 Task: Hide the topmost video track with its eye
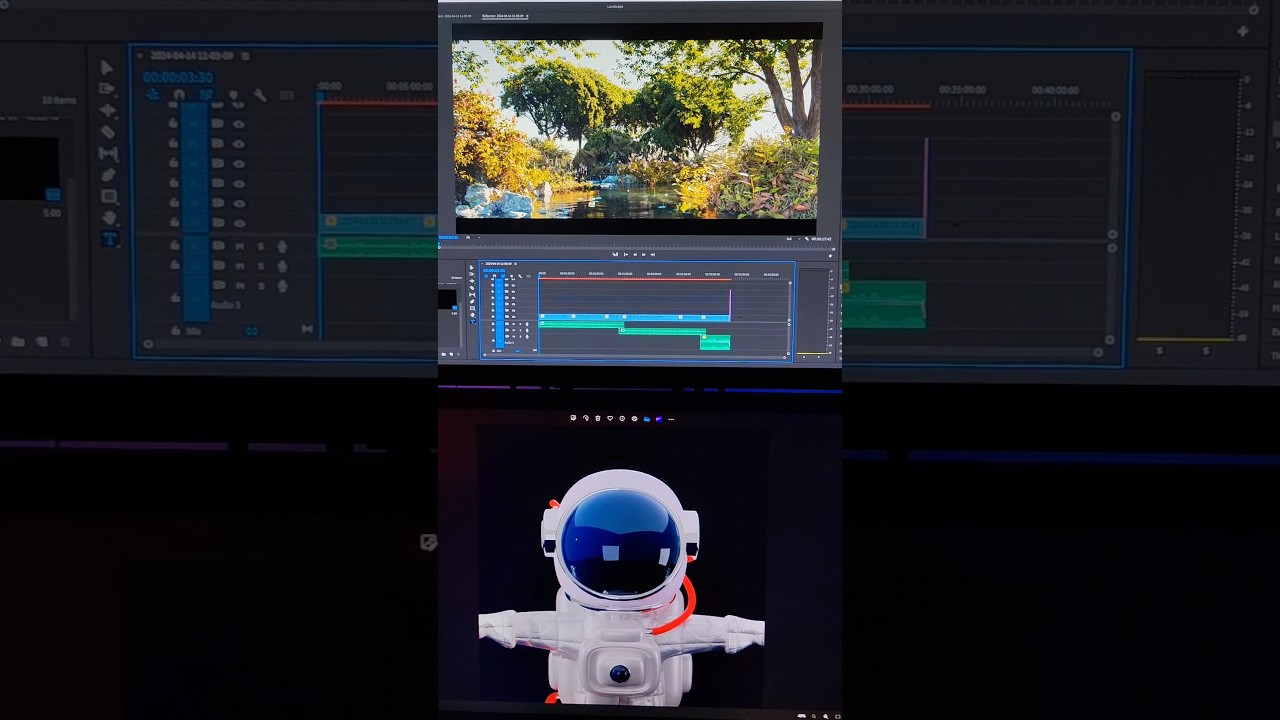513,279
